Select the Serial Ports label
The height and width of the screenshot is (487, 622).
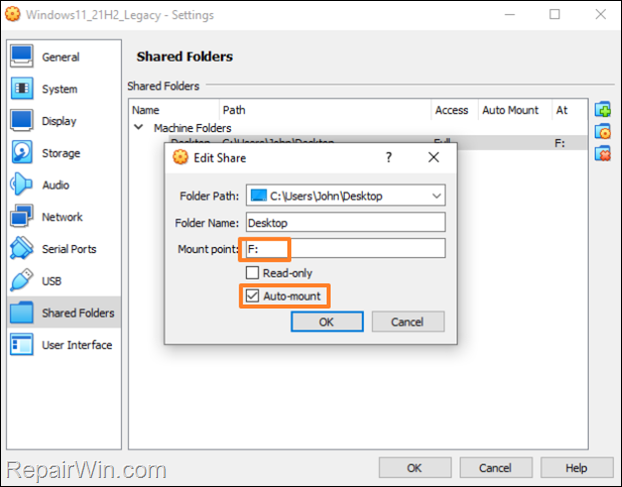coord(69,249)
